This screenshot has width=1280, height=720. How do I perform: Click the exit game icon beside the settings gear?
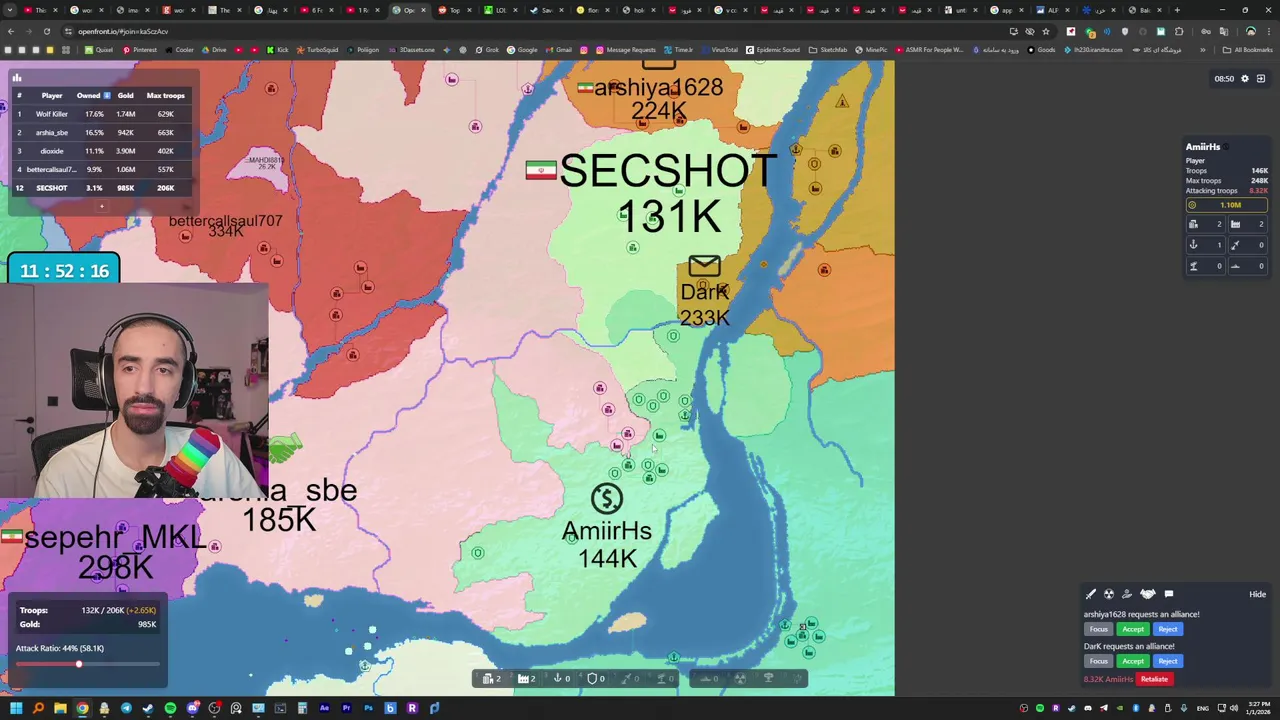[x=1261, y=78]
